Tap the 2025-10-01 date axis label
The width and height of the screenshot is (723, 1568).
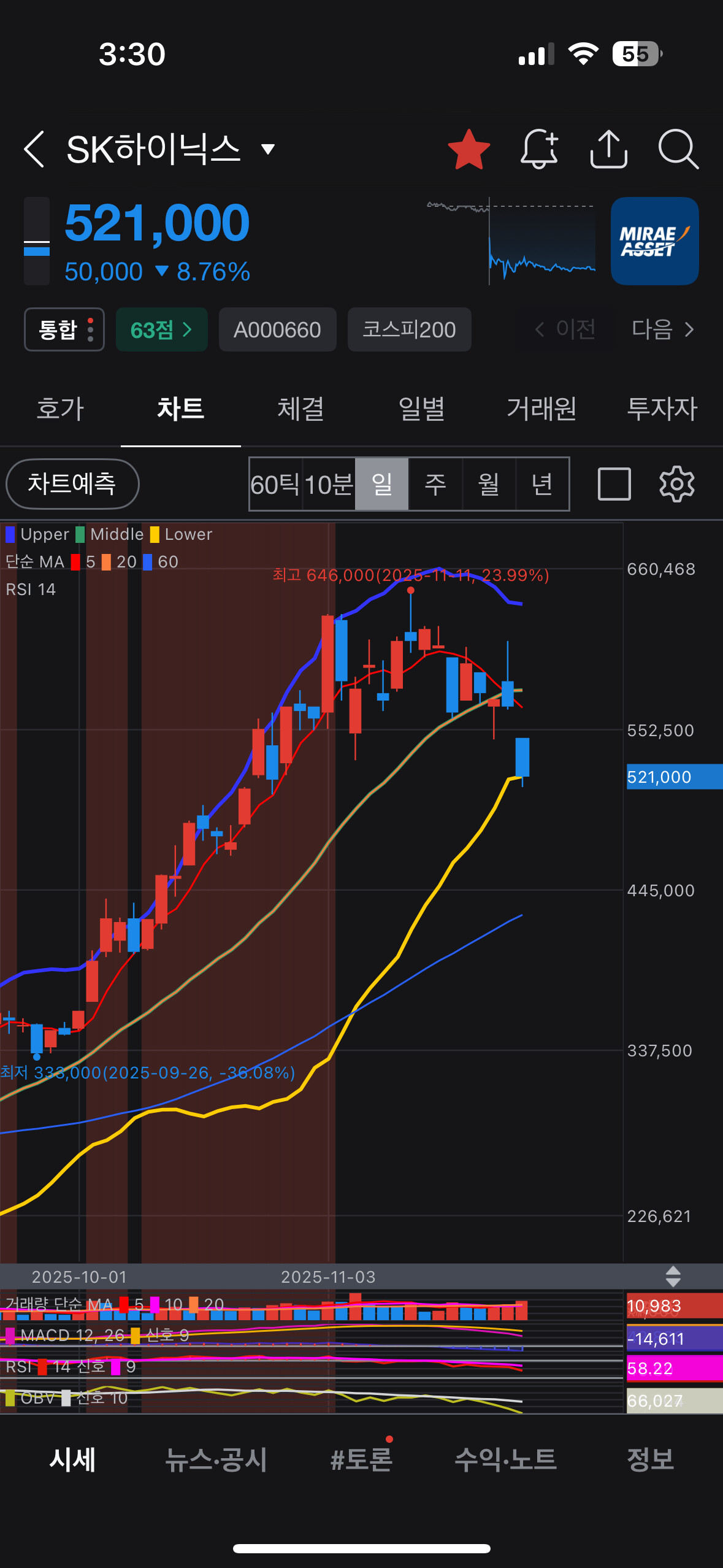point(79,1277)
